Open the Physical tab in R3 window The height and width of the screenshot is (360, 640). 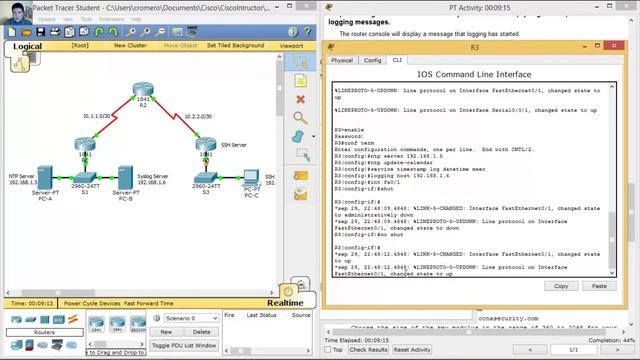coord(342,60)
